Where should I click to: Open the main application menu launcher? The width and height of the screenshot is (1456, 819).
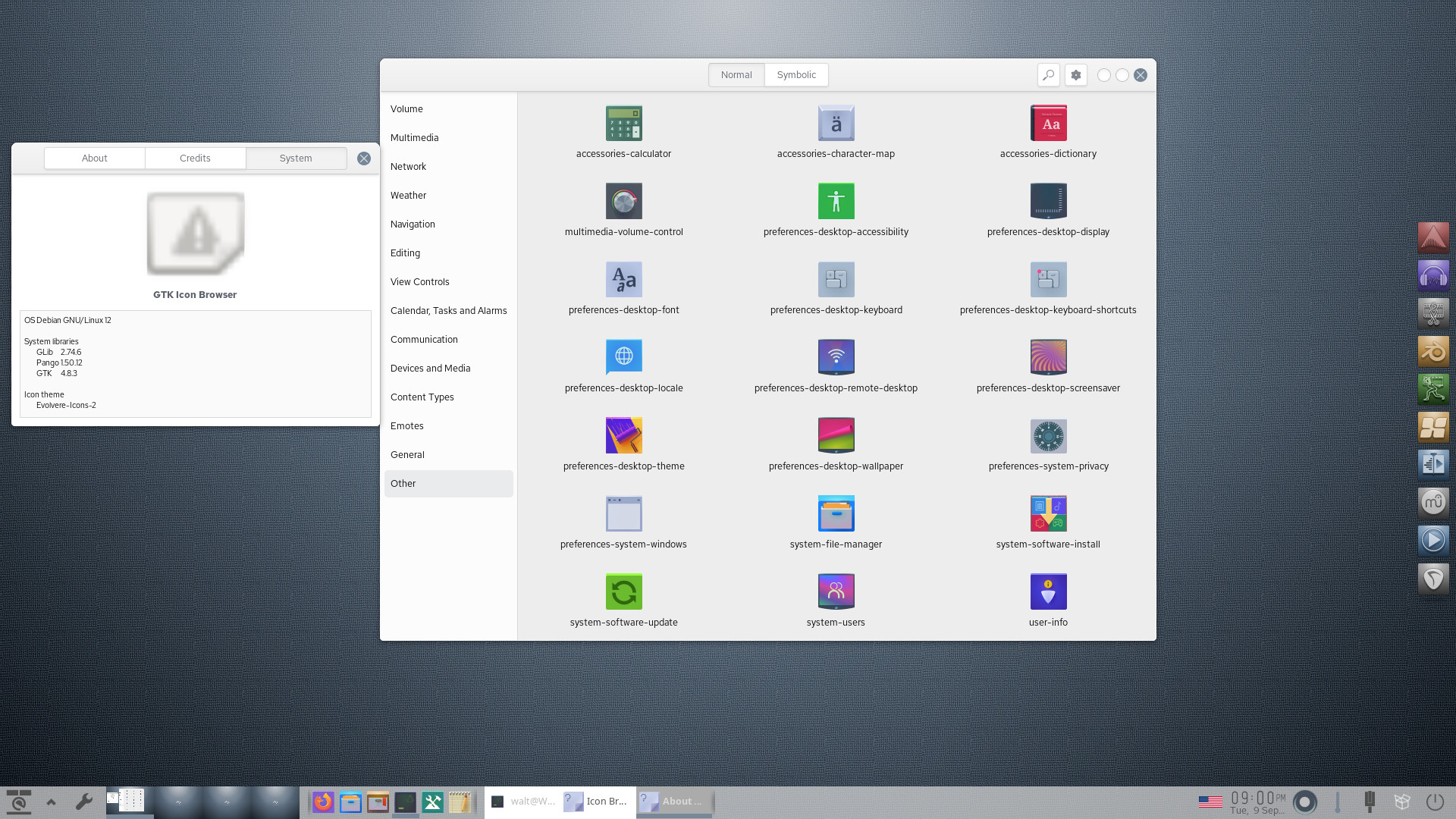click(x=19, y=802)
